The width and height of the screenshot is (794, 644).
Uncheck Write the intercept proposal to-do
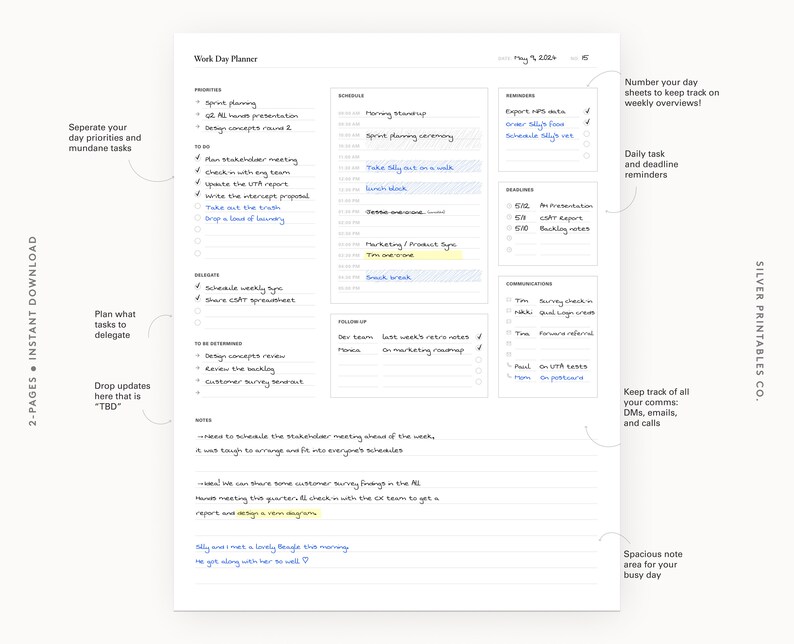coord(197,194)
